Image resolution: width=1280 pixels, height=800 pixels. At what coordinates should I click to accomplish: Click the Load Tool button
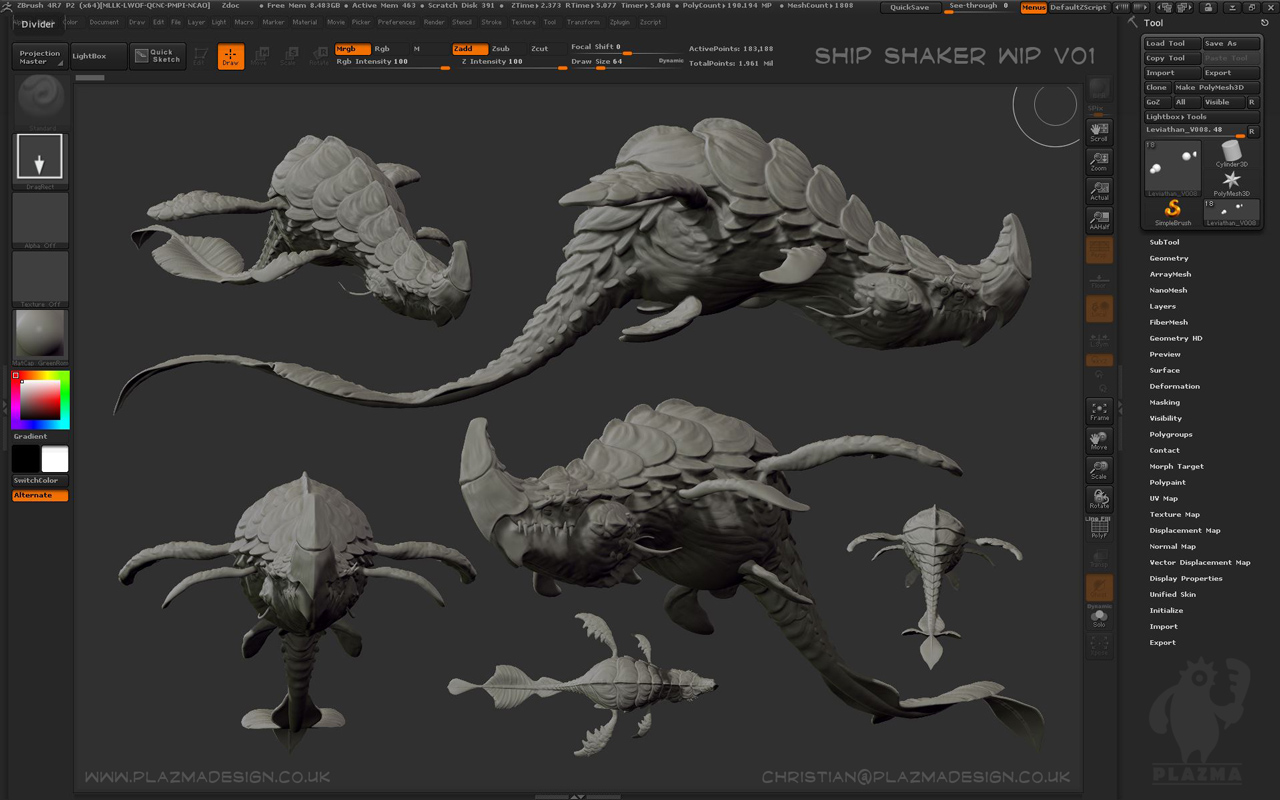pyautogui.click(x=1171, y=44)
